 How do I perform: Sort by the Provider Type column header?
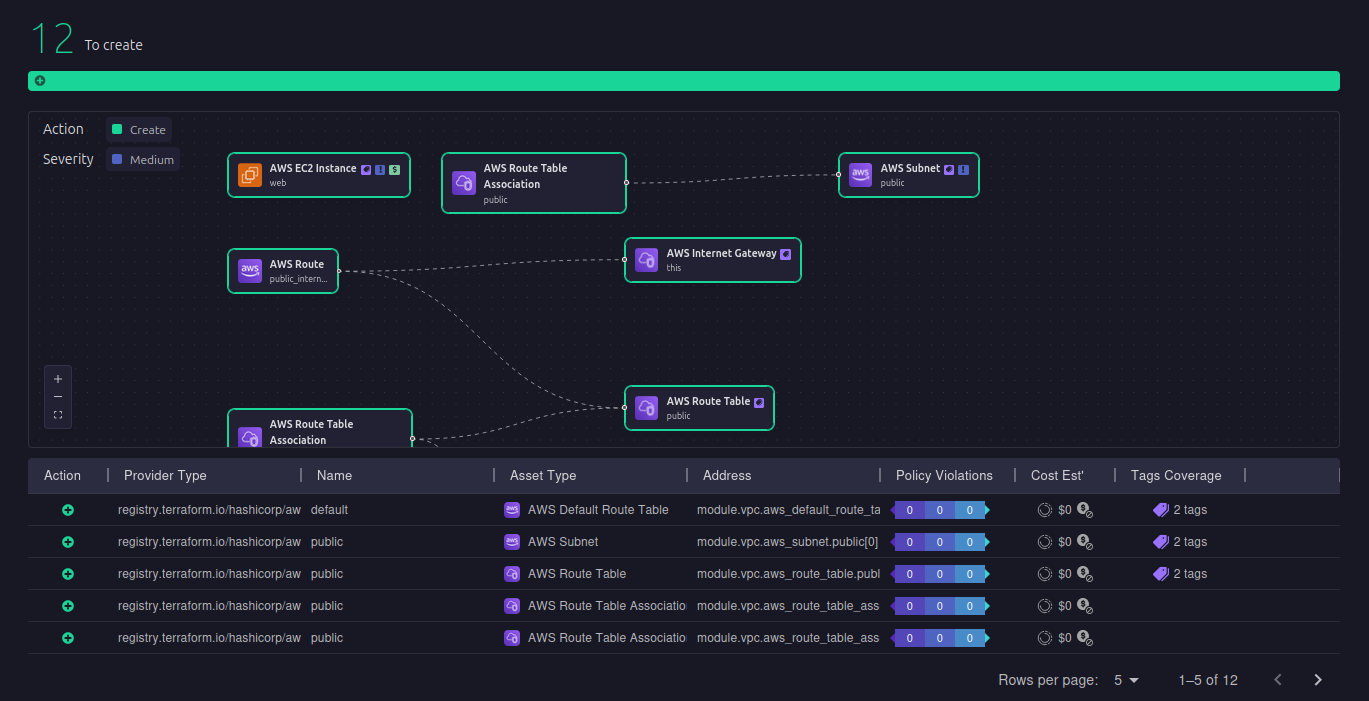(165, 476)
